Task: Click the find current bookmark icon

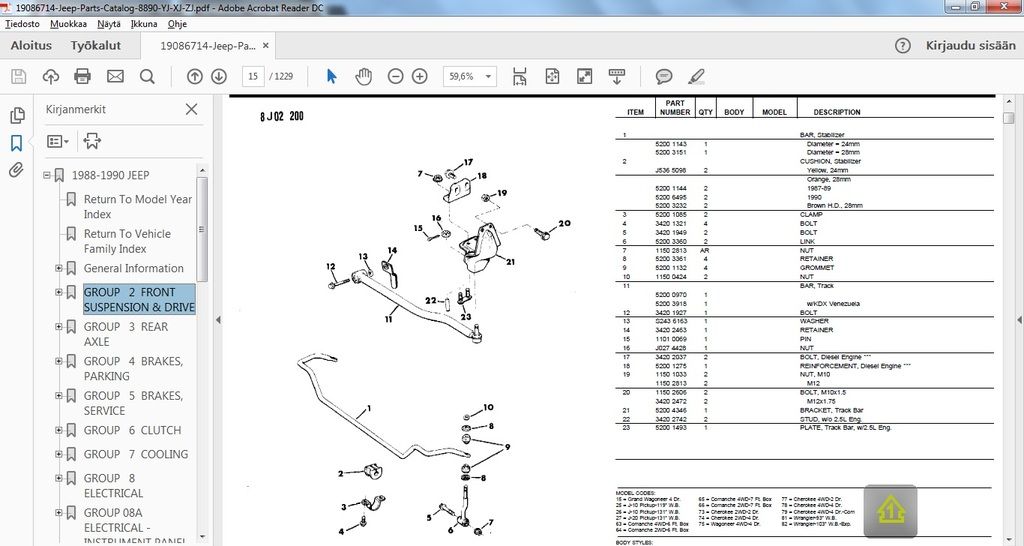Action: [92, 141]
